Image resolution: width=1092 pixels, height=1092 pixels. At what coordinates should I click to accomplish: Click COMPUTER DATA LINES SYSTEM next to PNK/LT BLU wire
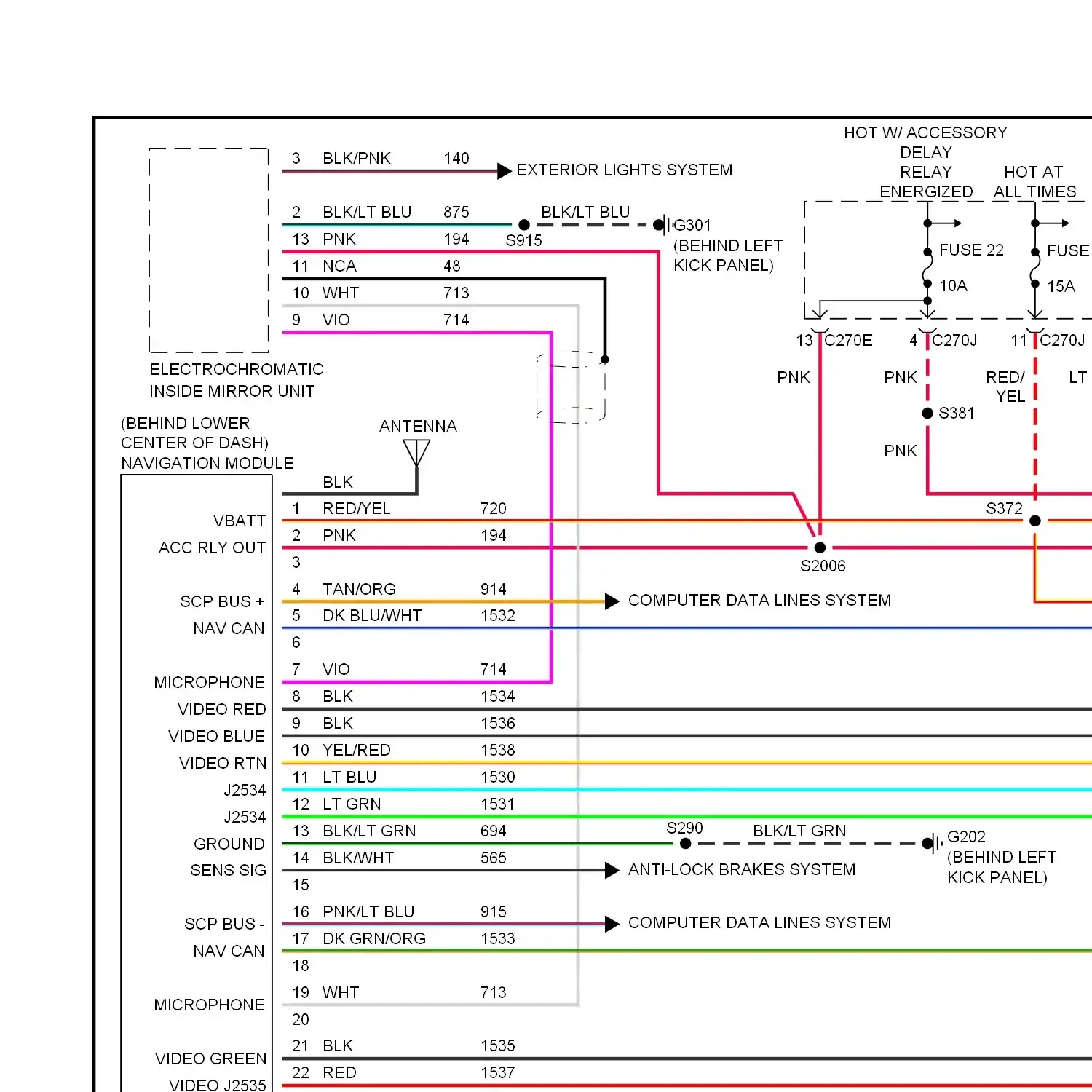759,922
